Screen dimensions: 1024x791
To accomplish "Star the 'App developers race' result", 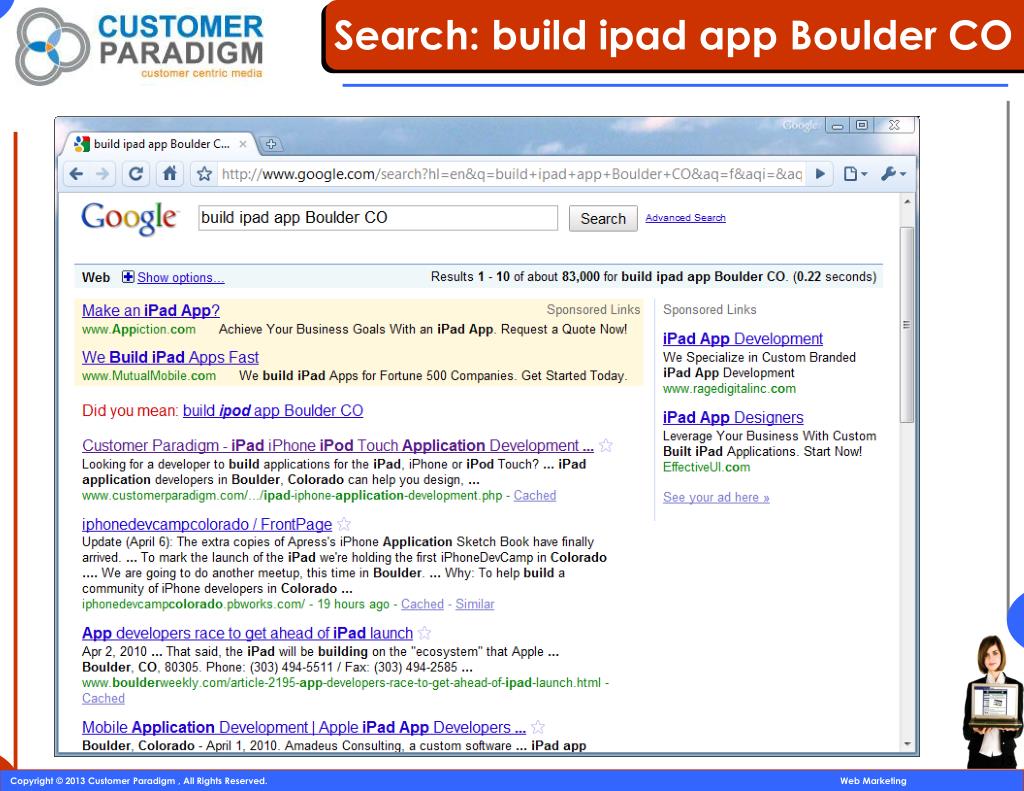I will [x=424, y=633].
